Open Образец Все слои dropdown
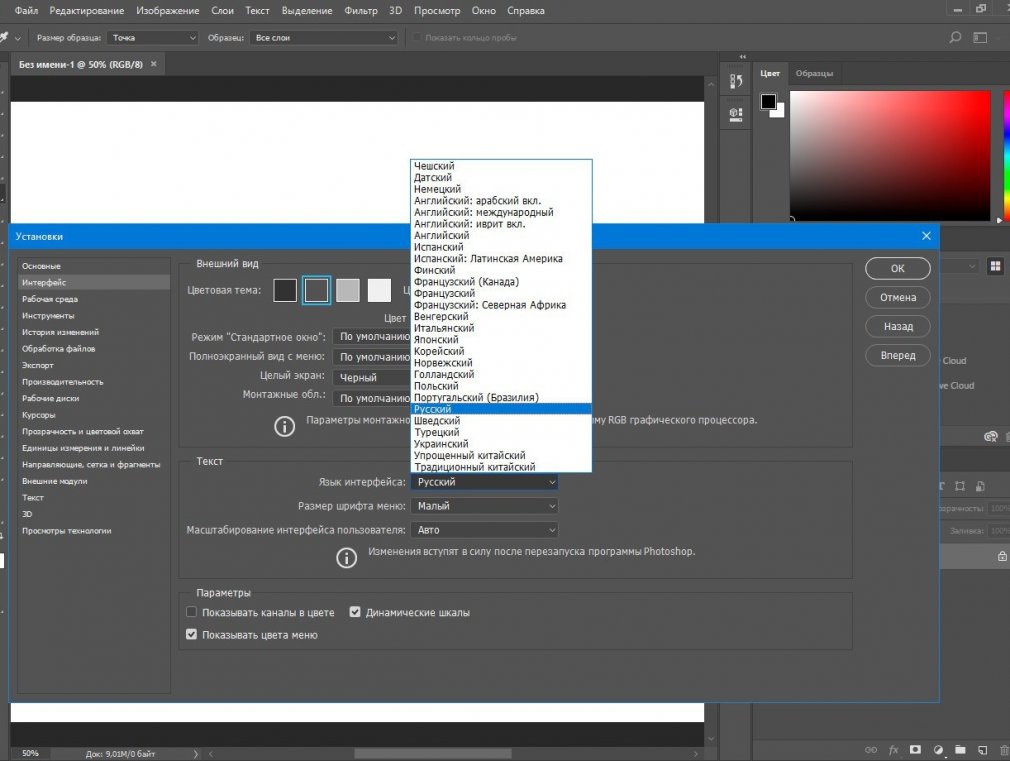 [x=324, y=37]
